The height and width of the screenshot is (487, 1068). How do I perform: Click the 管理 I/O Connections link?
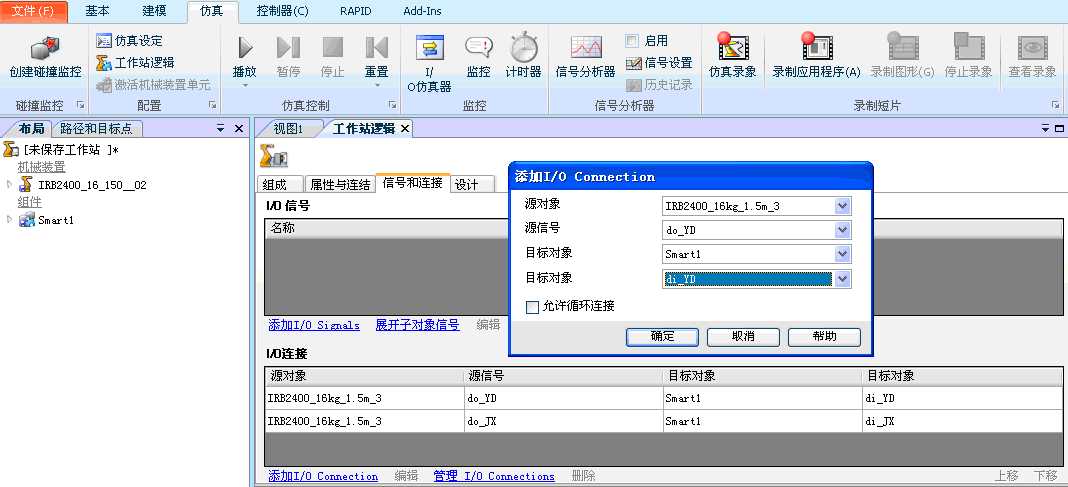494,476
